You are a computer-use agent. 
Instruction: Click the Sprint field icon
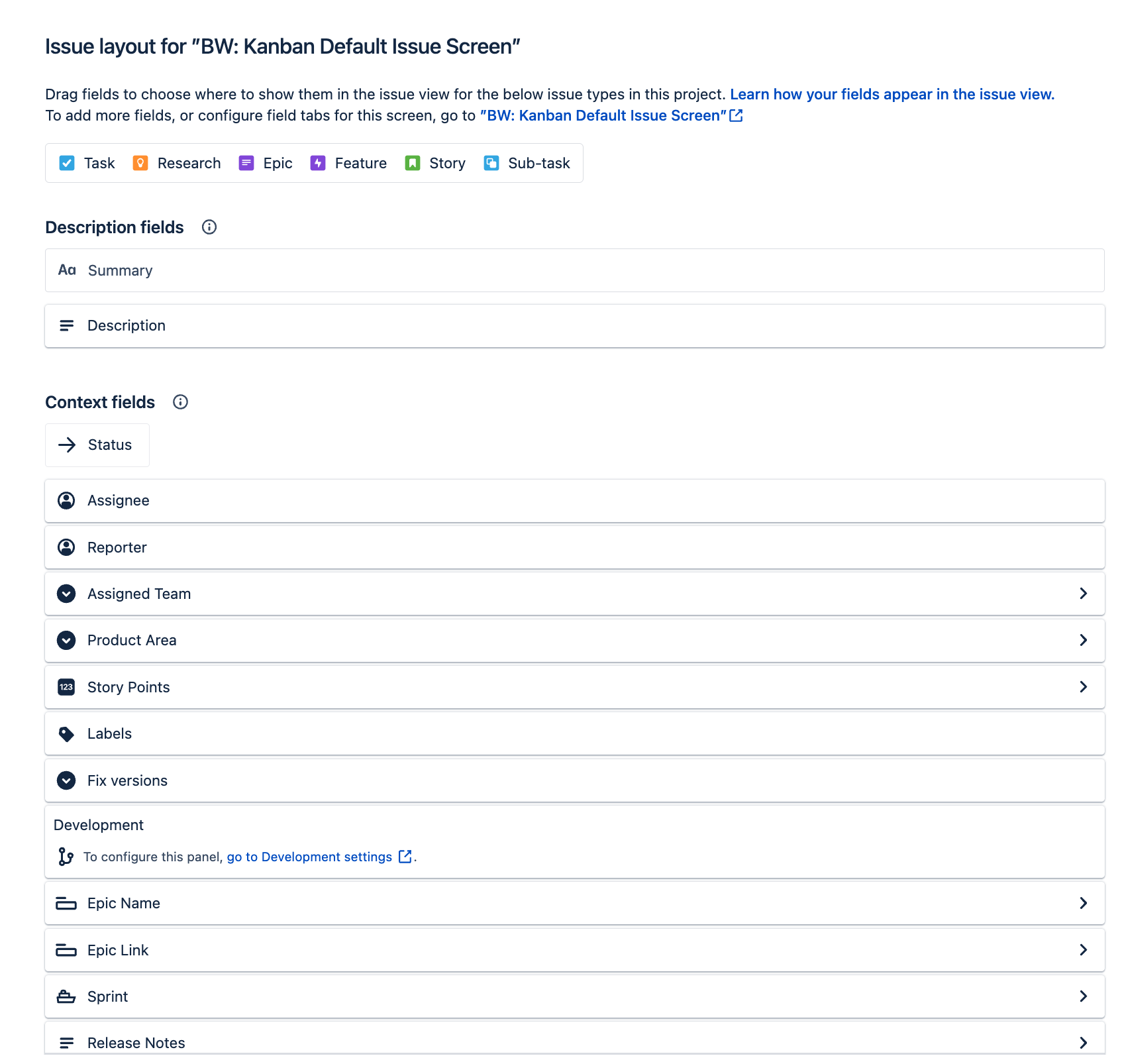tap(66, 996)
